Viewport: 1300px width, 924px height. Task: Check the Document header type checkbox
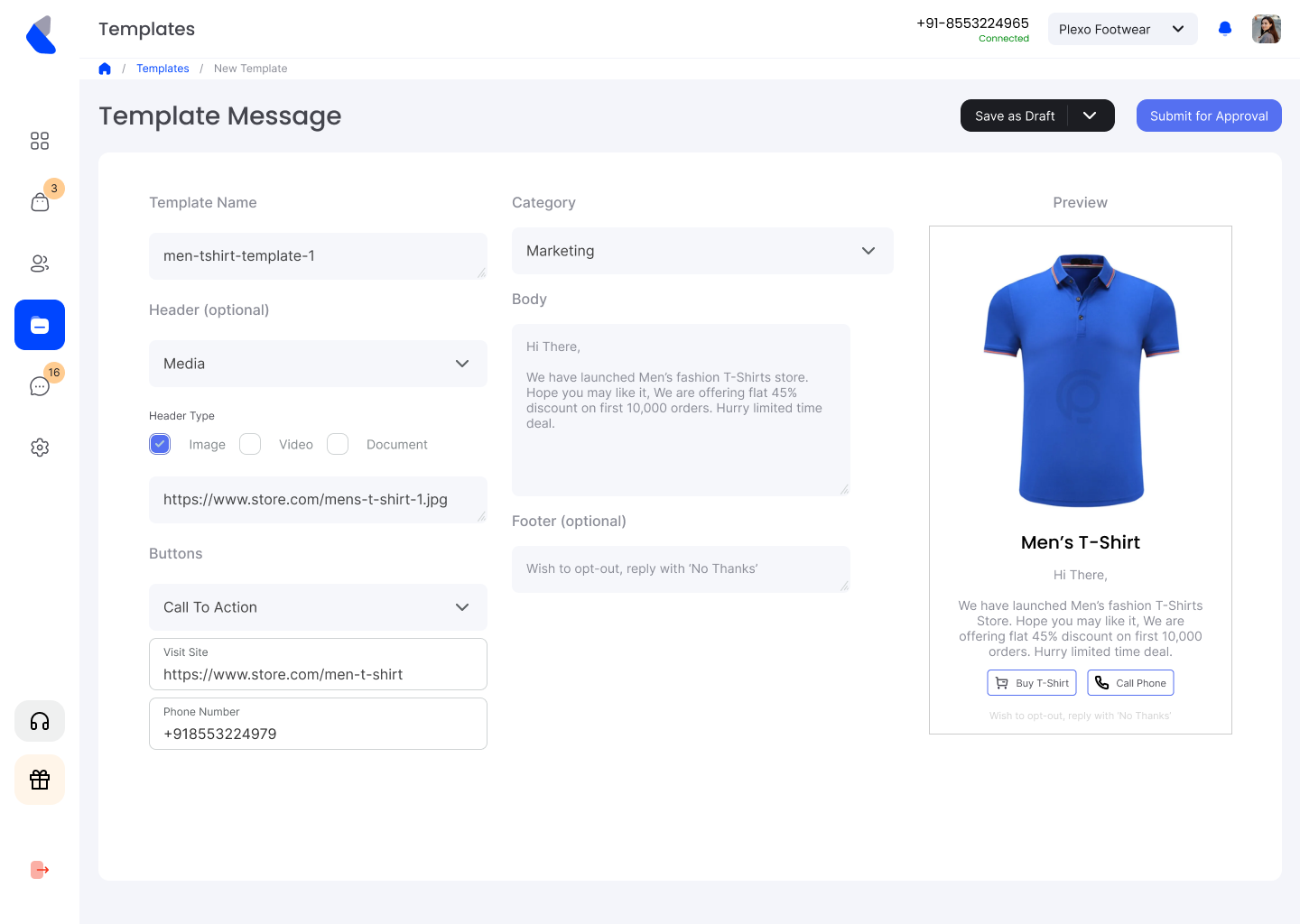pyautogui.click(x=338, y=444)
